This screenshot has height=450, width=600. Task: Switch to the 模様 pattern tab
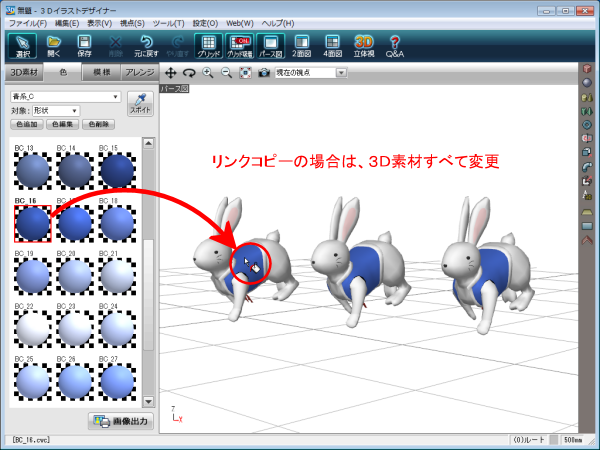click(101, 73)
